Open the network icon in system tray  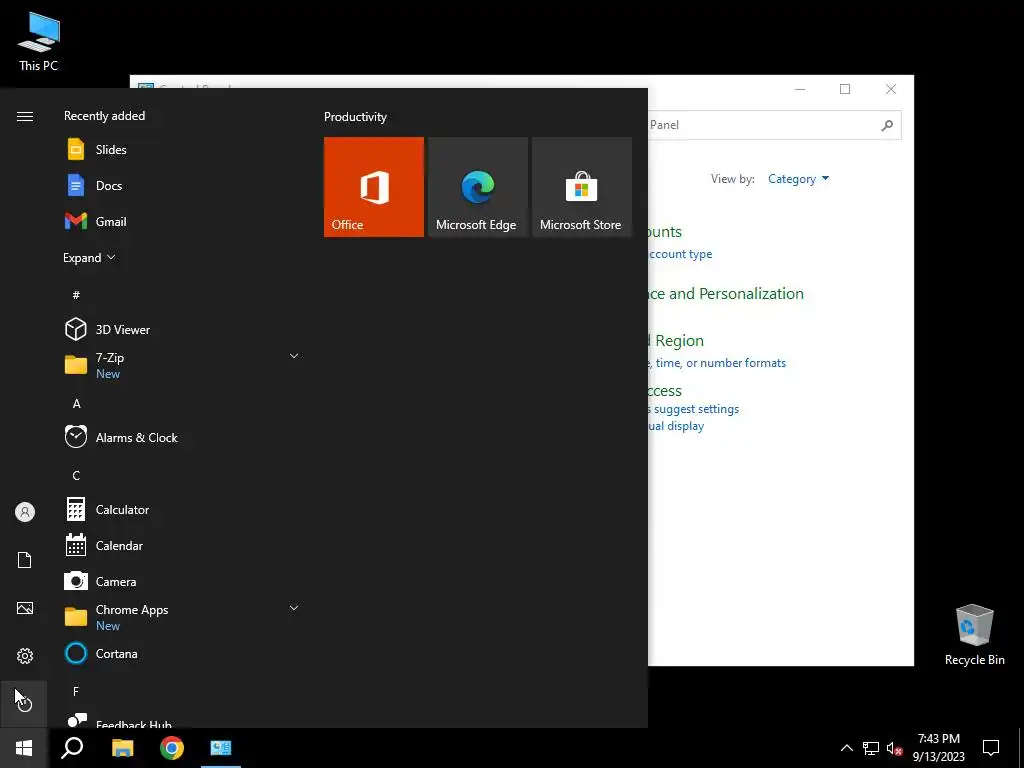[871, 748]
